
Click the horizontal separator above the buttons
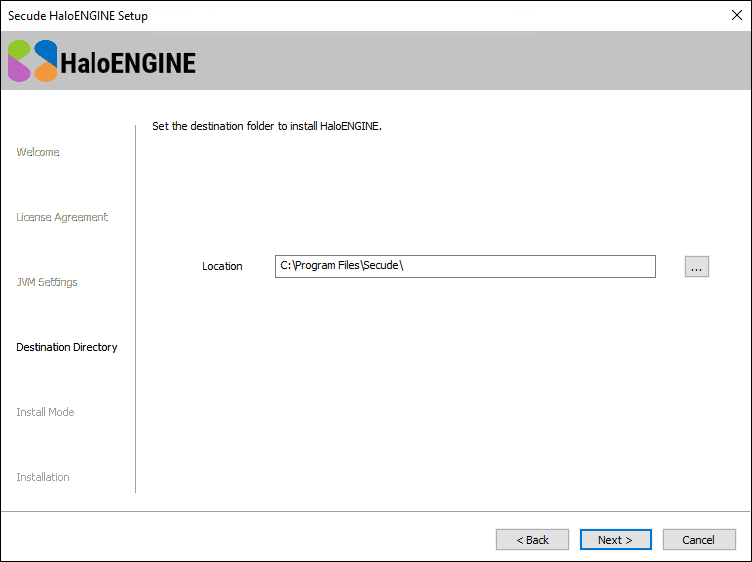pos(376,512)
